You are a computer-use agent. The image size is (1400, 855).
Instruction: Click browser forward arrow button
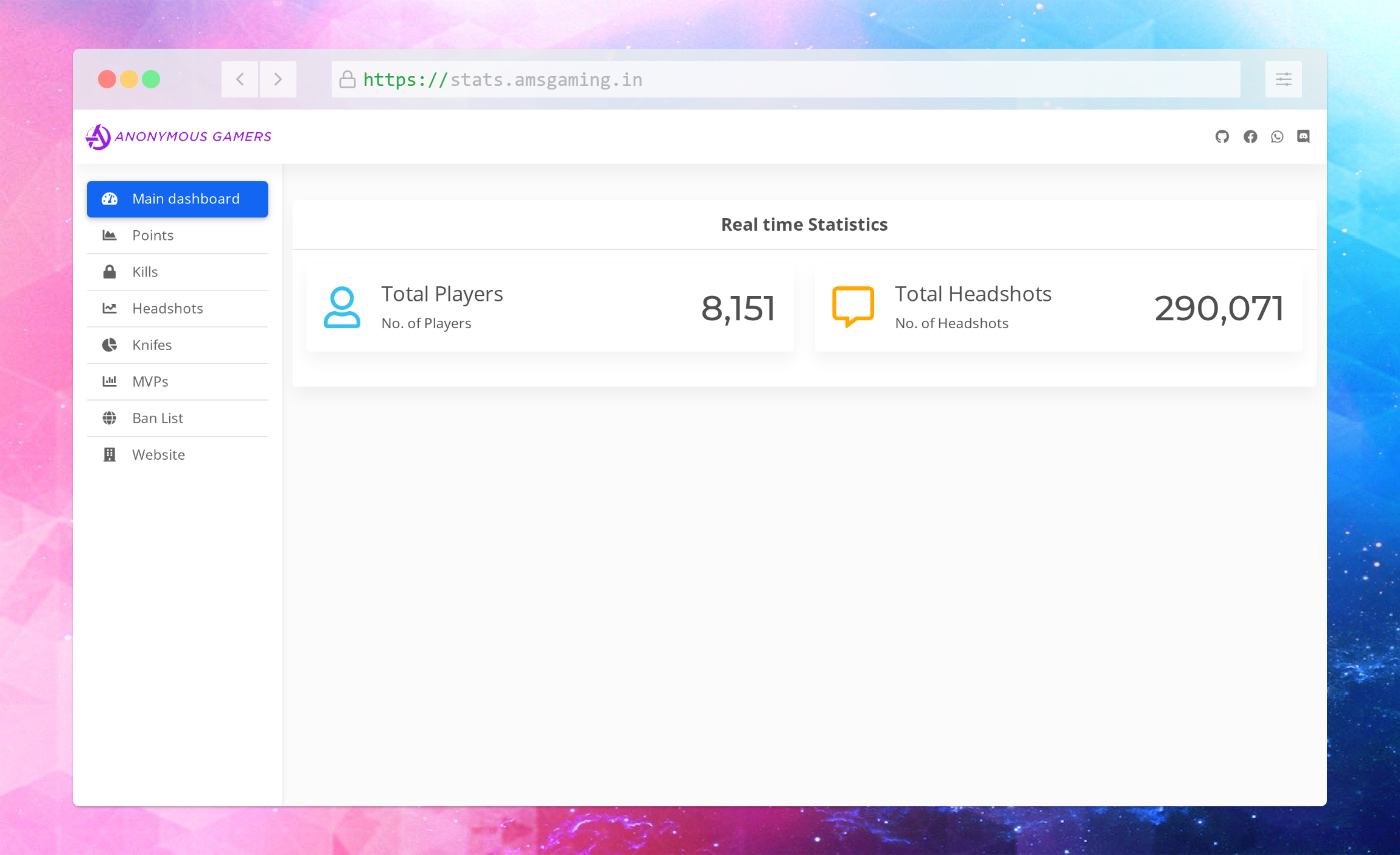coord(278,79)
